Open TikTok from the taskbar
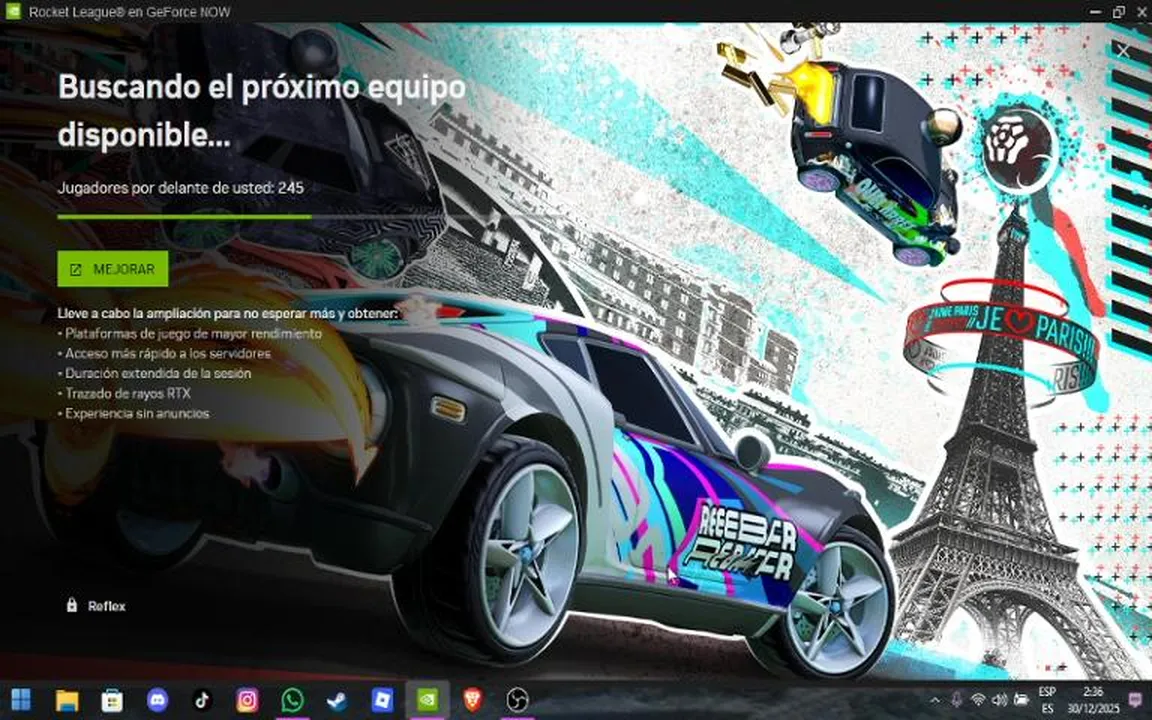 [202, 700]
